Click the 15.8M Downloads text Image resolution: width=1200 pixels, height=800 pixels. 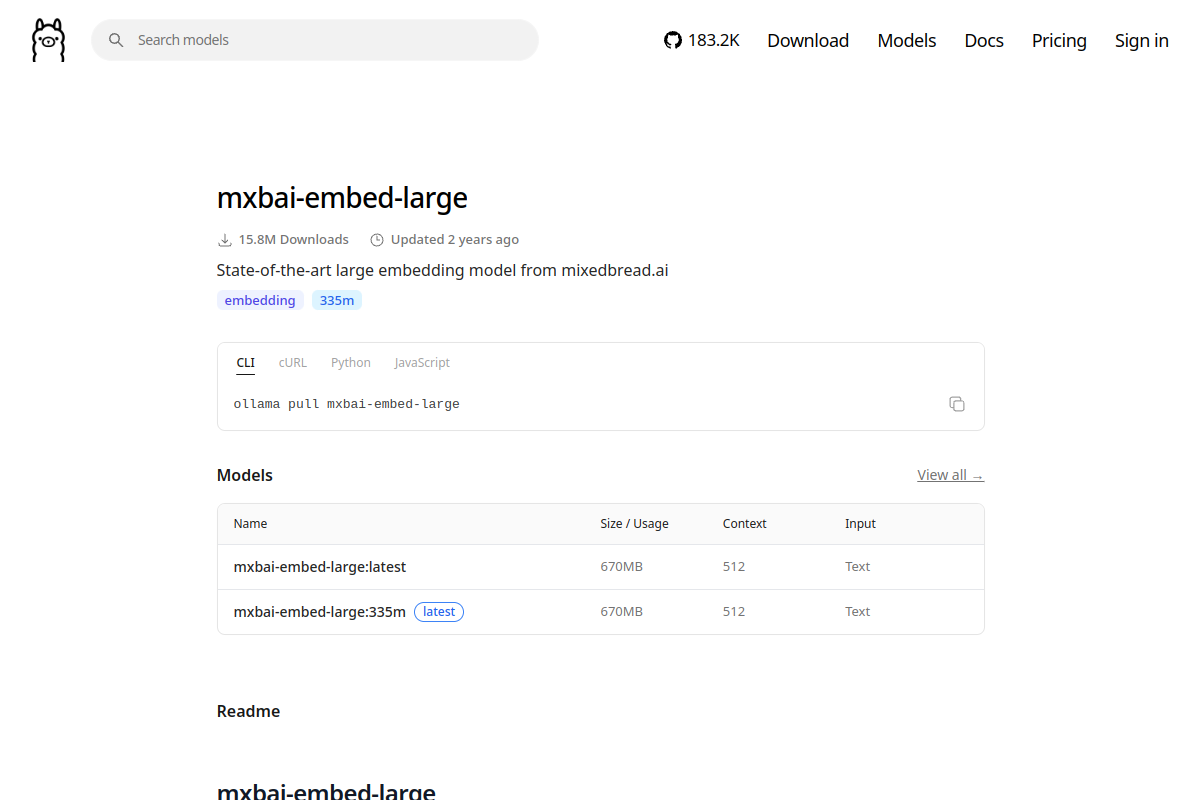pos(294,240)
